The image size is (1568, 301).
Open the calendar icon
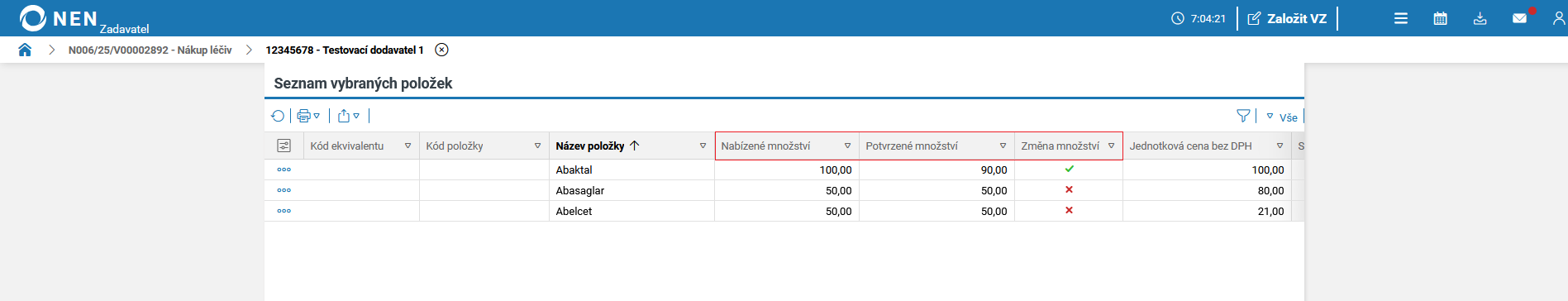[1441, 18]
